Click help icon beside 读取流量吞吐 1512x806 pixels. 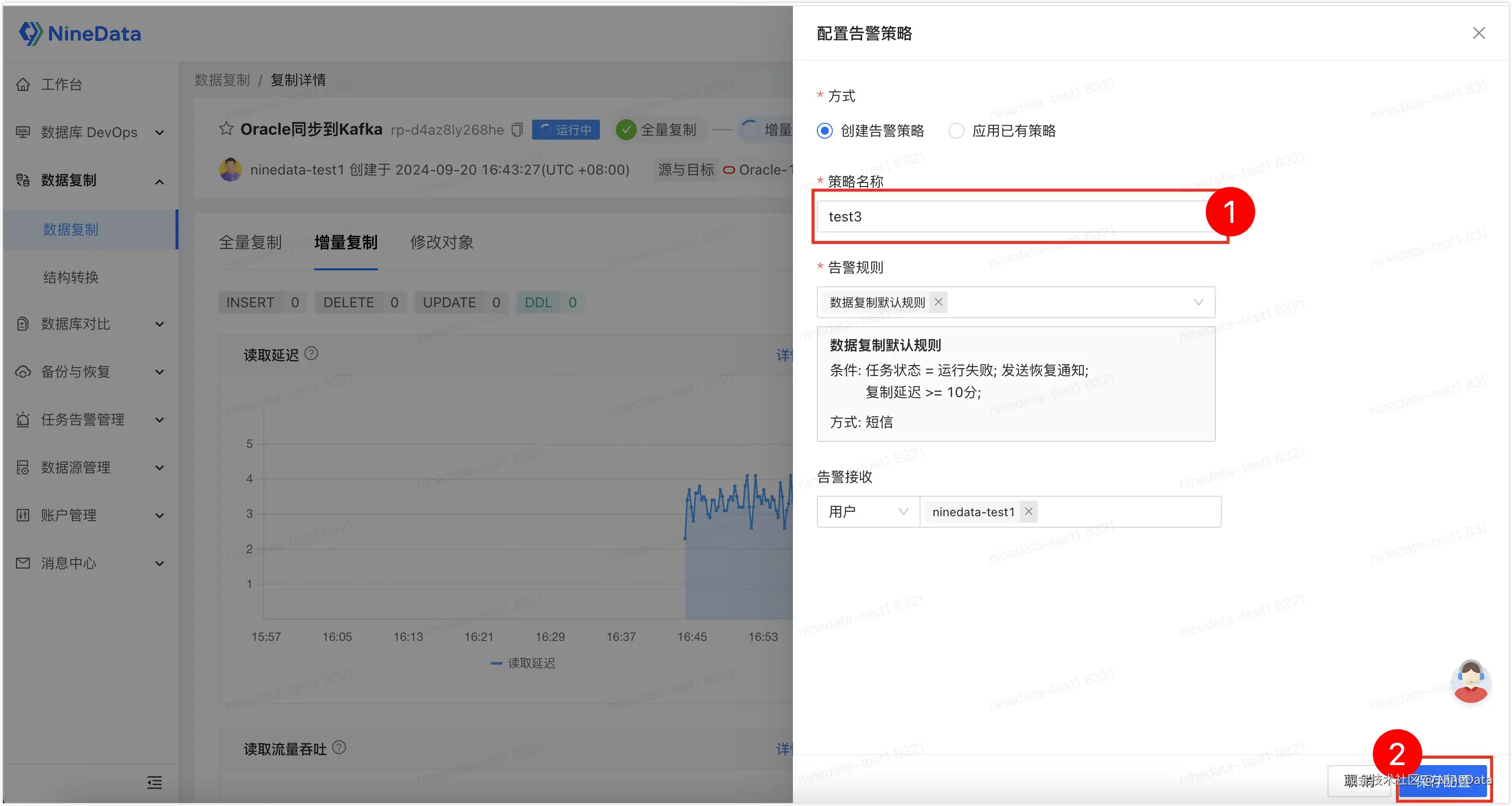[x=339, y=747]
